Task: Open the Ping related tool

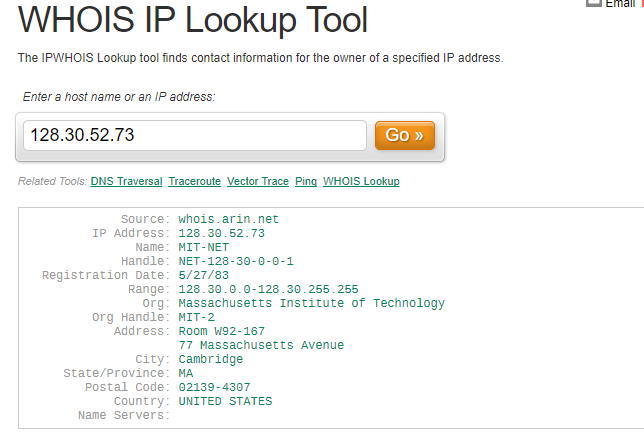Action: point(306,181)
